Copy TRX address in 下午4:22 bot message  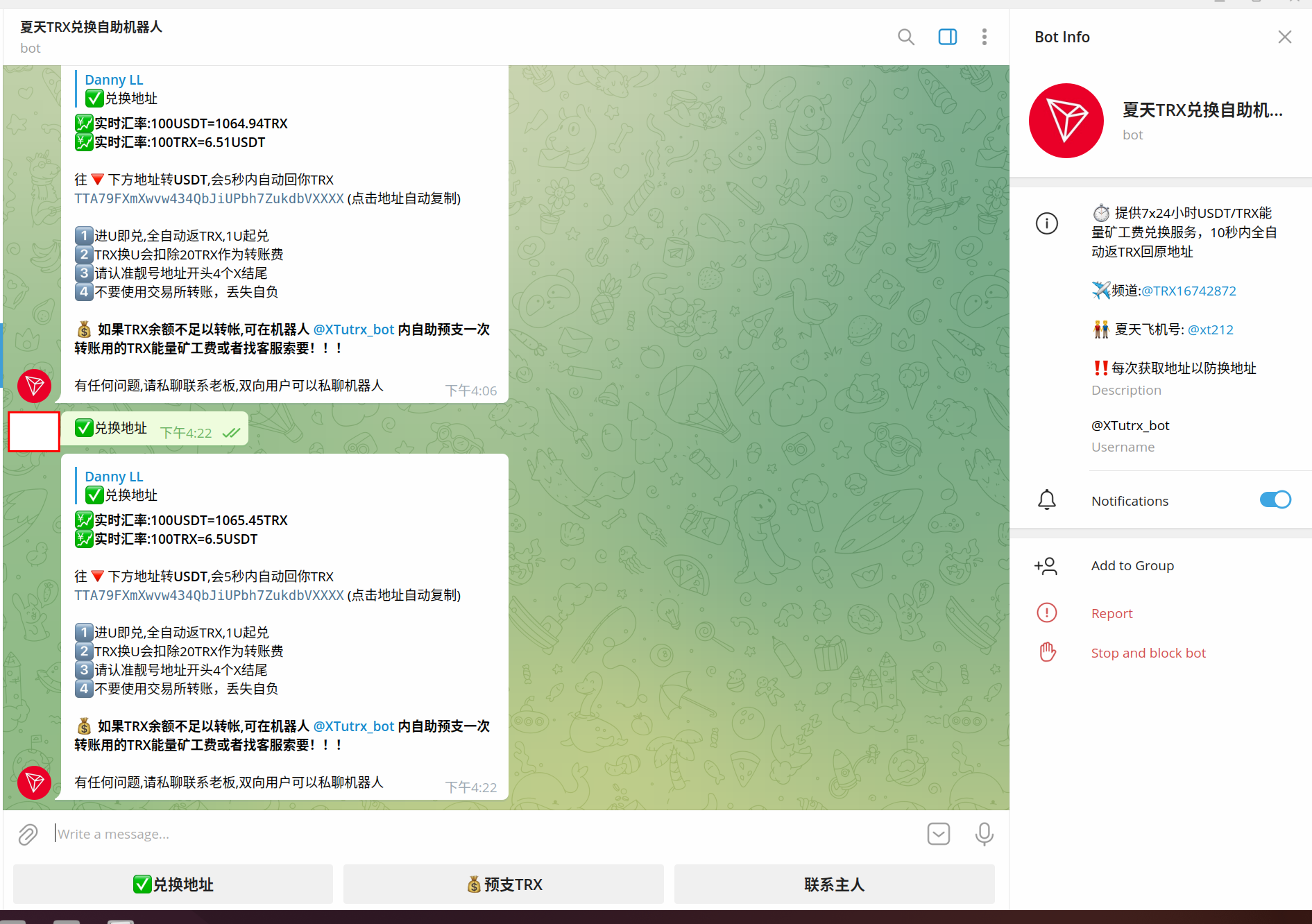pyautogui.click(x=209, y=595)
